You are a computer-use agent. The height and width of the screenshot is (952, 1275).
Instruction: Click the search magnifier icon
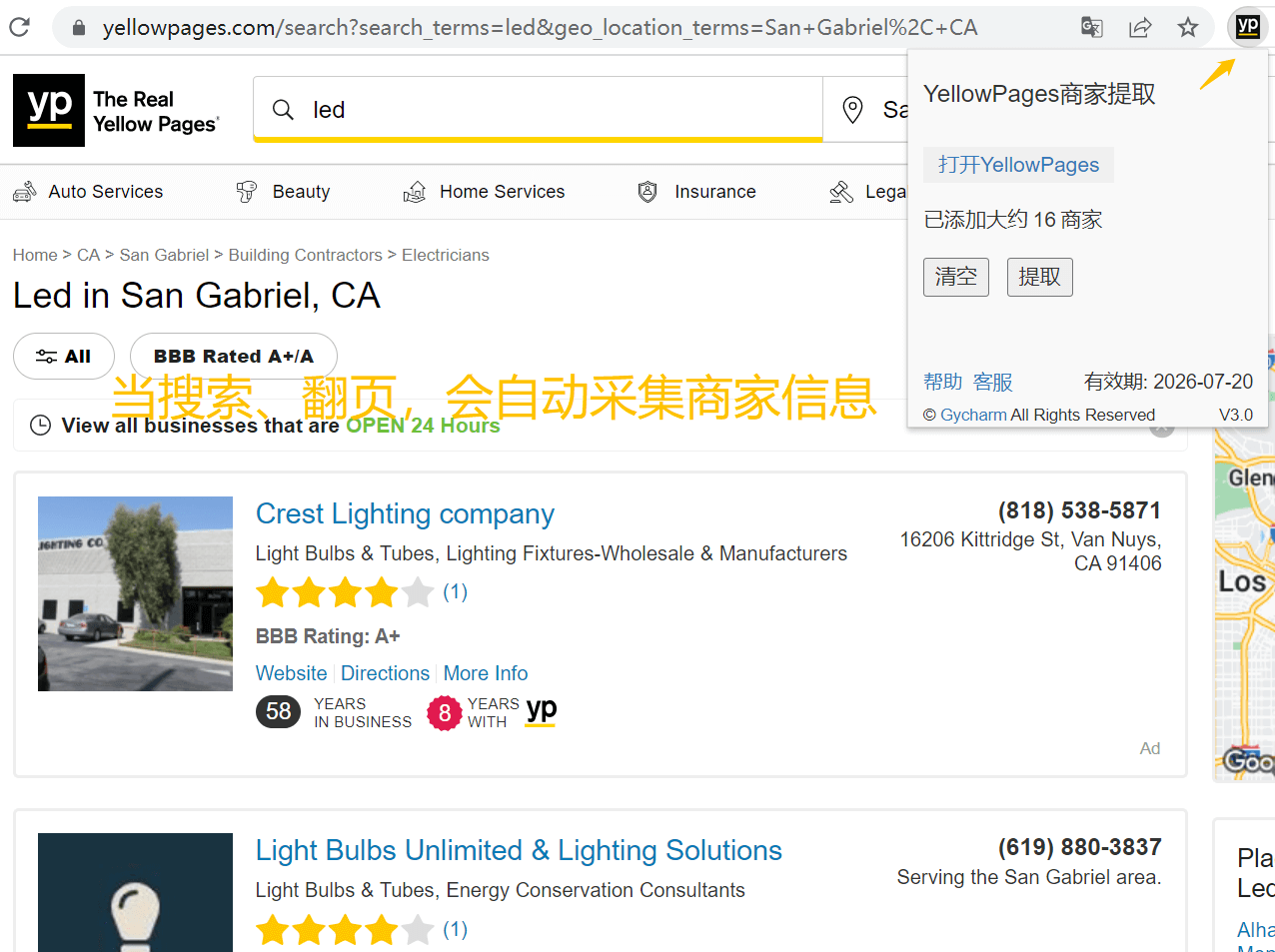coord(284,110)
